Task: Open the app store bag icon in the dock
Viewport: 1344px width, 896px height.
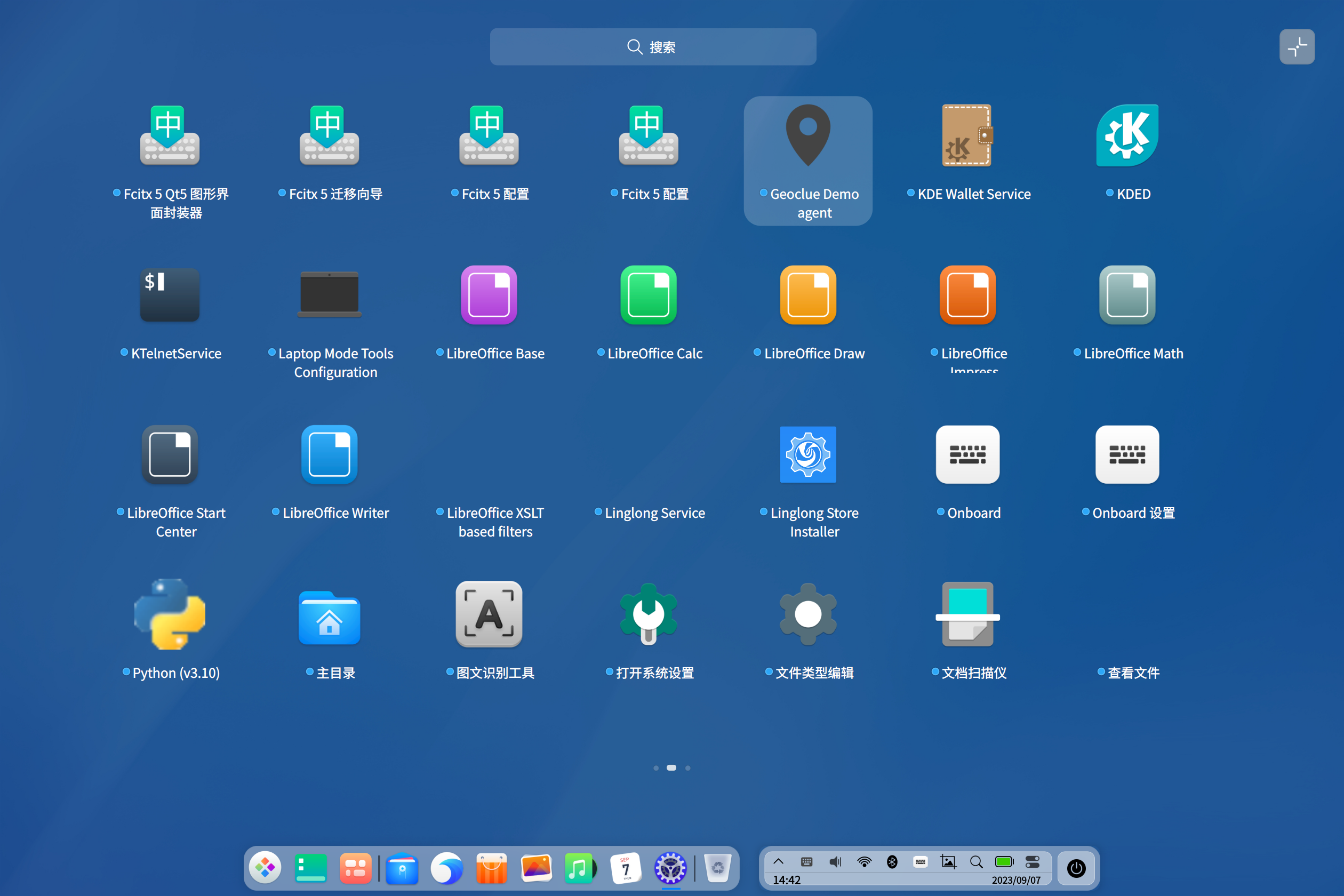Action: pyautogui.click(x=491, y=868)
